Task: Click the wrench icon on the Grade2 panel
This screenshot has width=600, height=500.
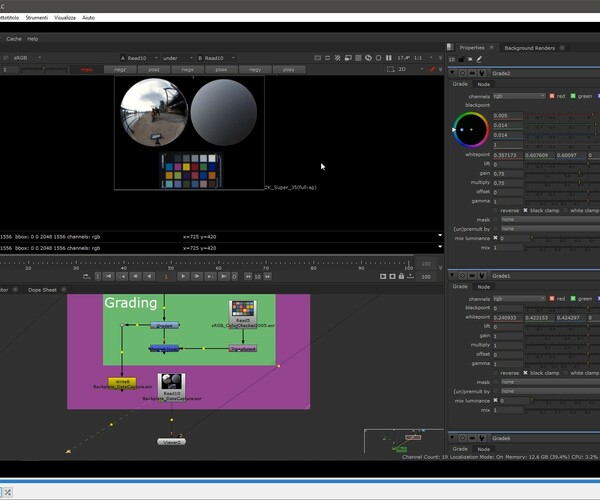Action: tap(482, 73)
